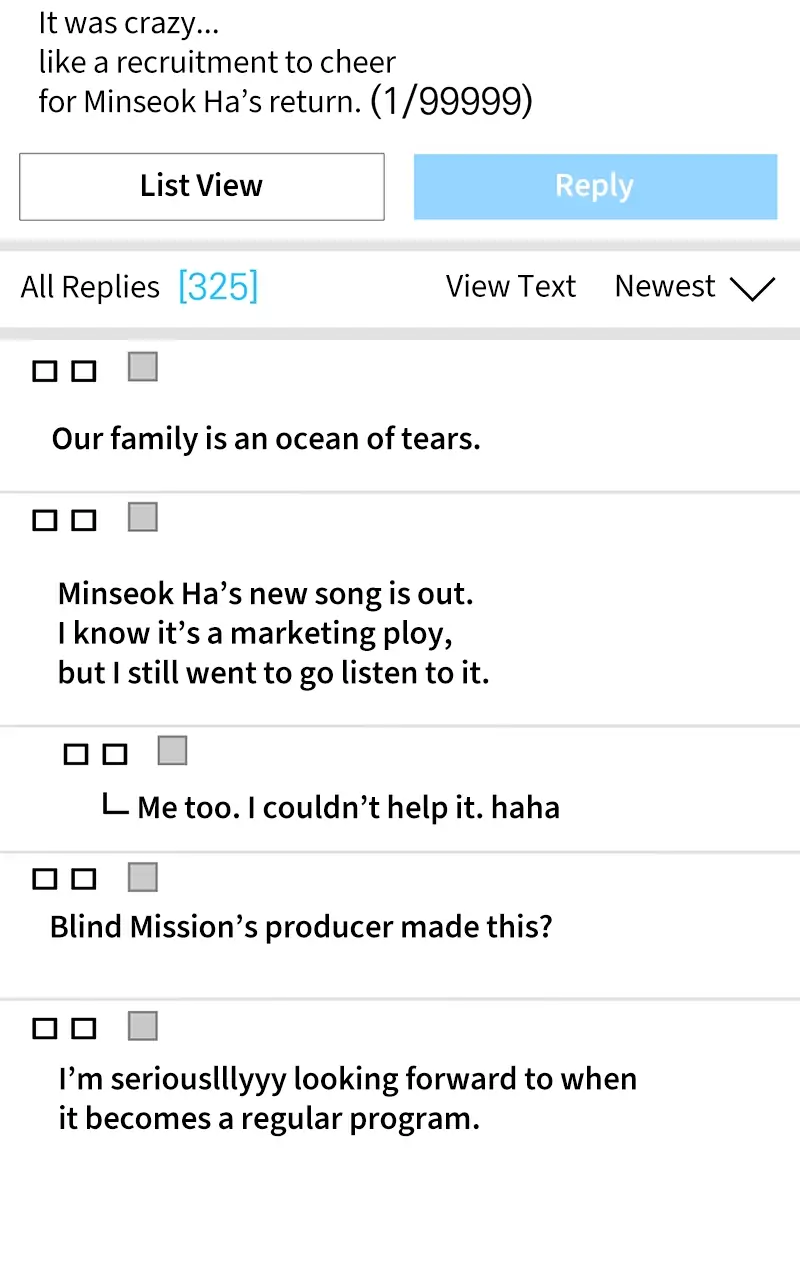Click gray avatar above 'Blind Mission' comment
The image size is (800, 1280).
click(x=143, y=877)
